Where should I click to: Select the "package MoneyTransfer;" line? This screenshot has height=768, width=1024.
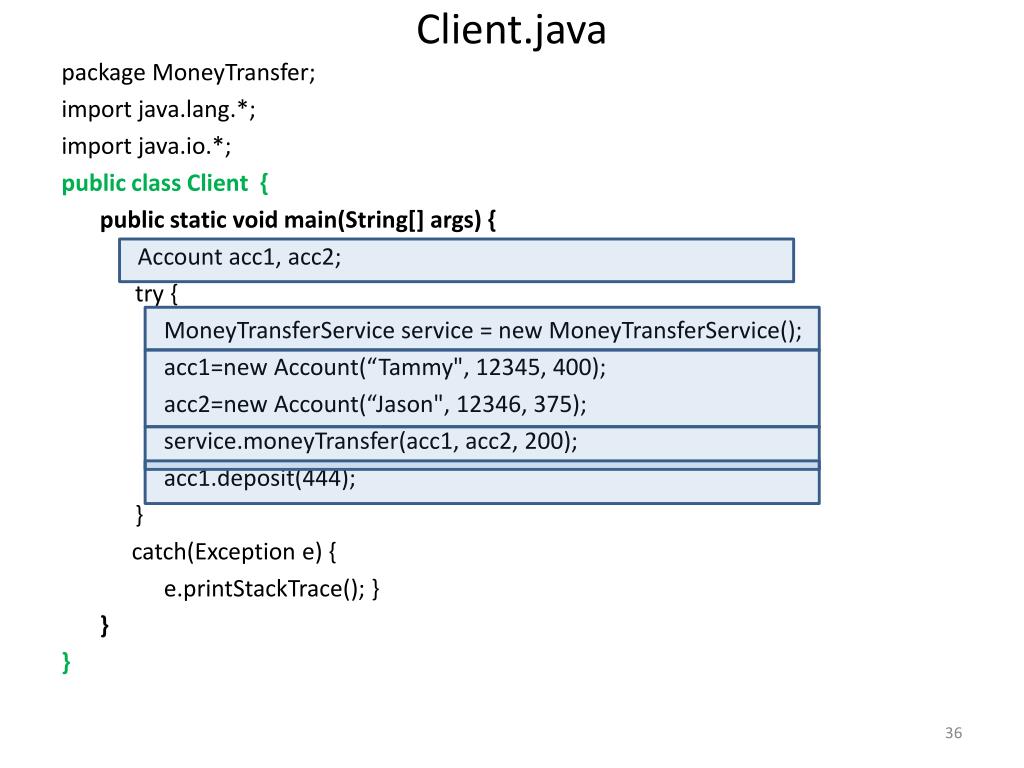188,73
